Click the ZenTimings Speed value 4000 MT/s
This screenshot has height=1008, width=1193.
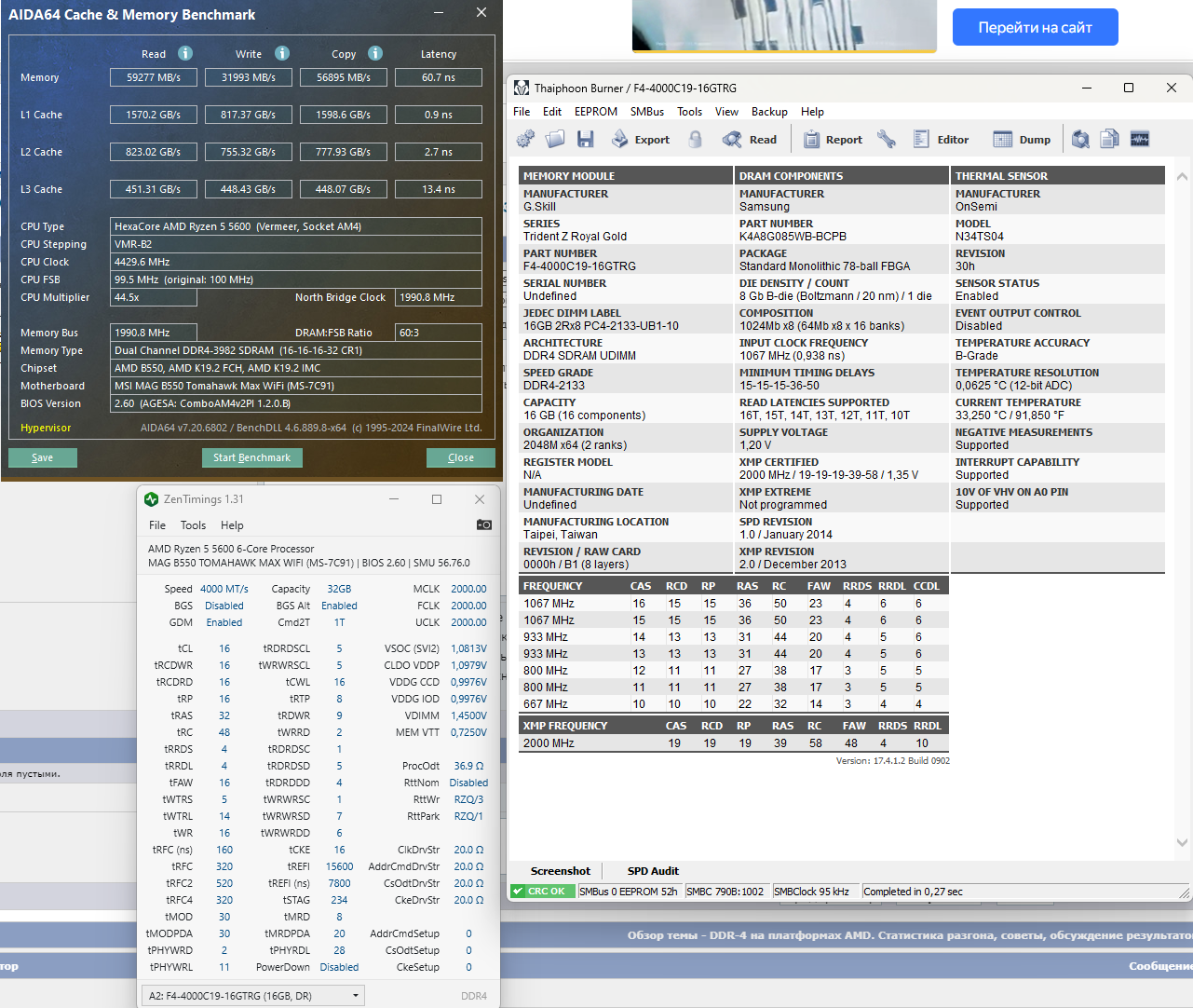click(224, 589)
